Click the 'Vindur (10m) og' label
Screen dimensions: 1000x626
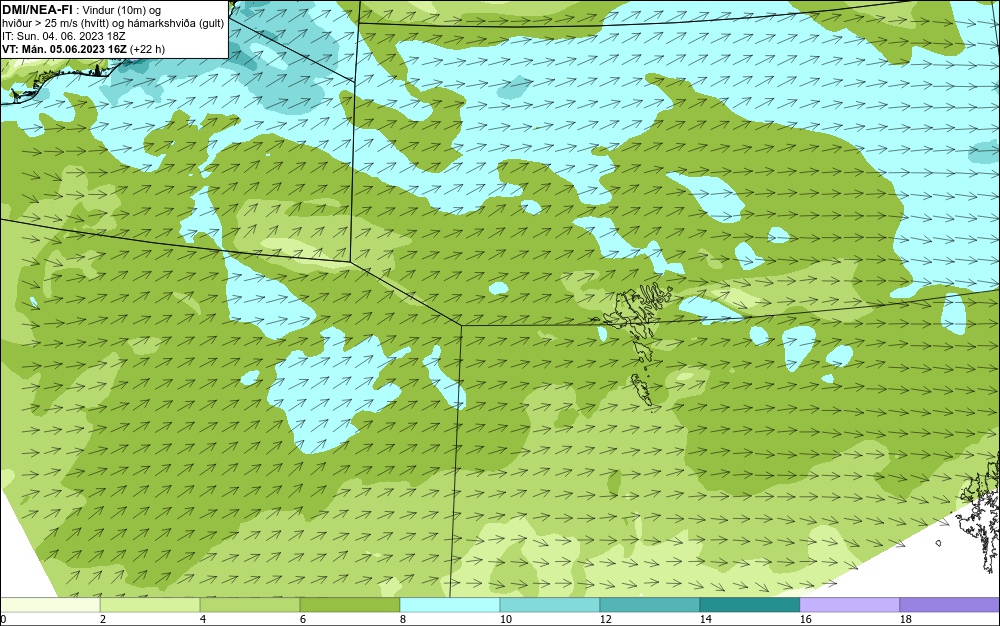click(122, 10)
